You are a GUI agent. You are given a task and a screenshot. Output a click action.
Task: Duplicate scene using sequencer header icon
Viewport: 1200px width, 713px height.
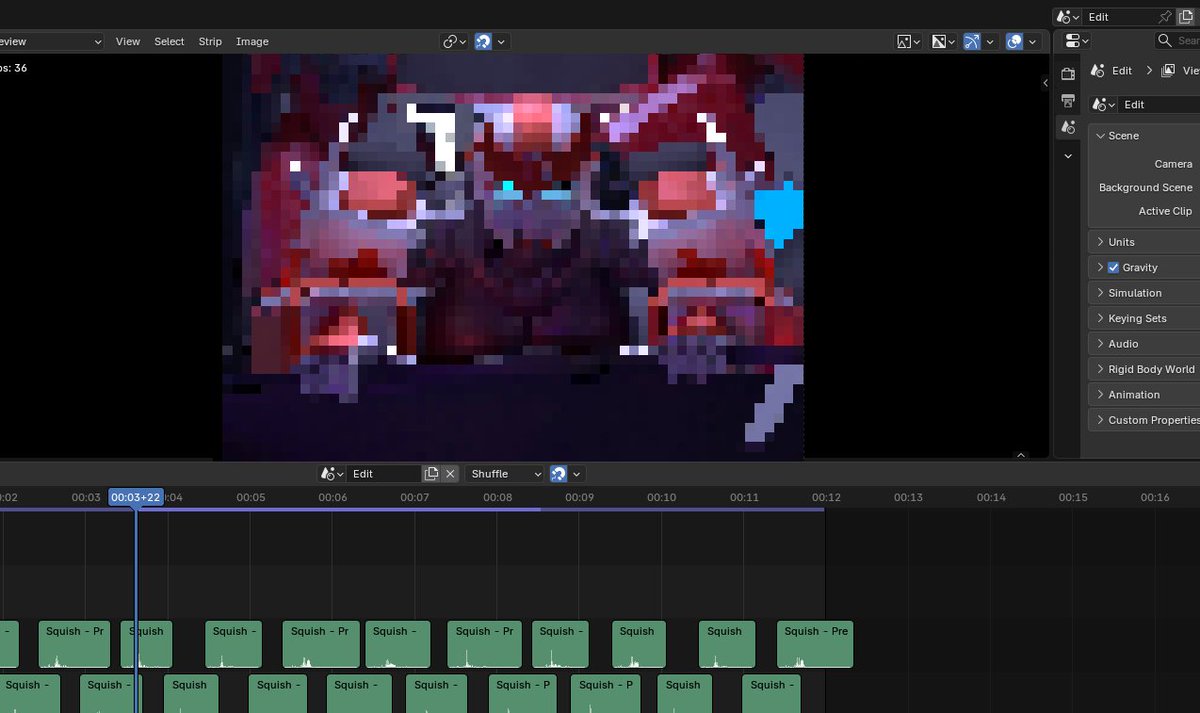pos(431,474)
